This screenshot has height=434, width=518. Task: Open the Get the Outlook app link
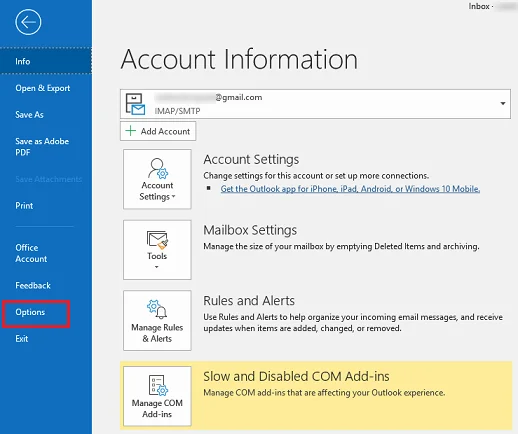(350, 189)
